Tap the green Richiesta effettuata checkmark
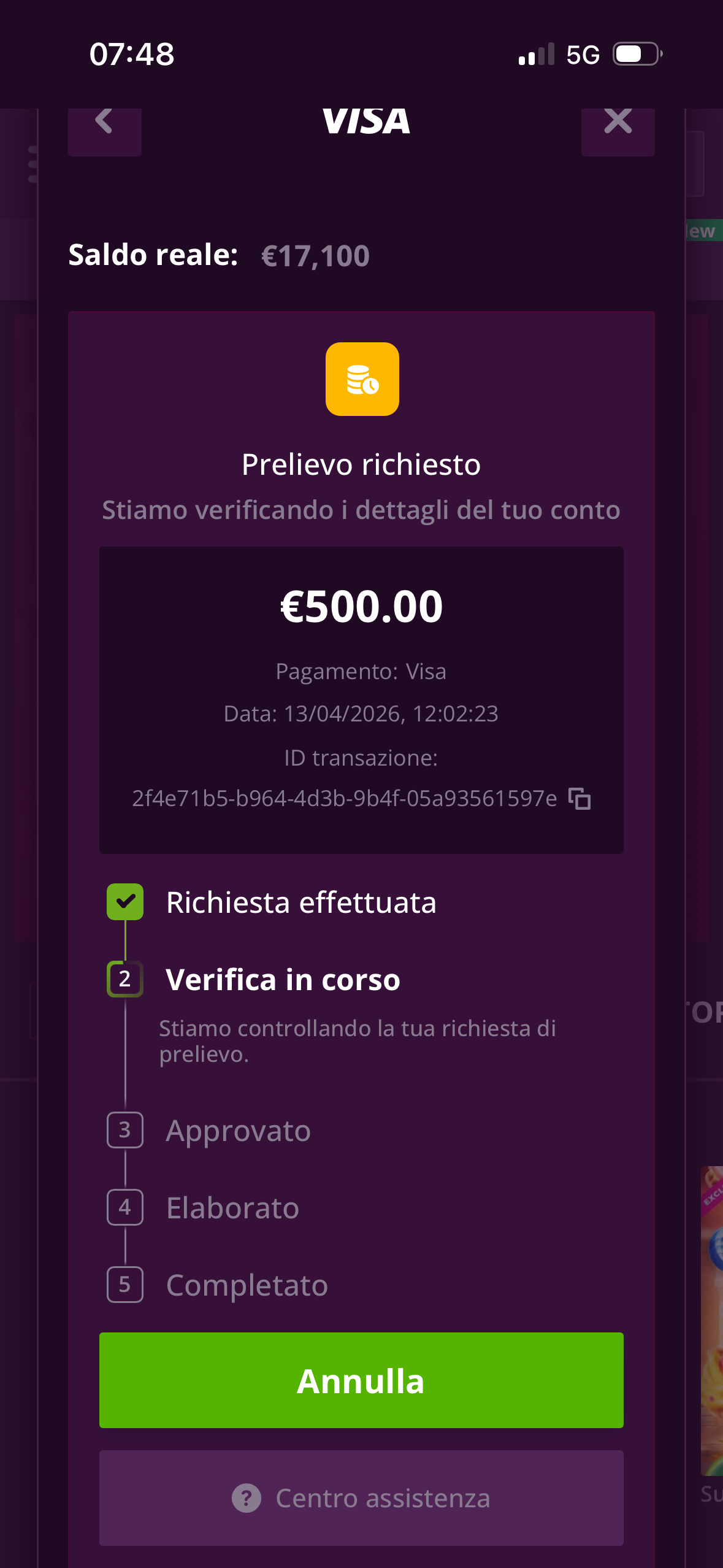Image resolution: width=723 pixels, height=1568 pixels. [x=125, y=902]
